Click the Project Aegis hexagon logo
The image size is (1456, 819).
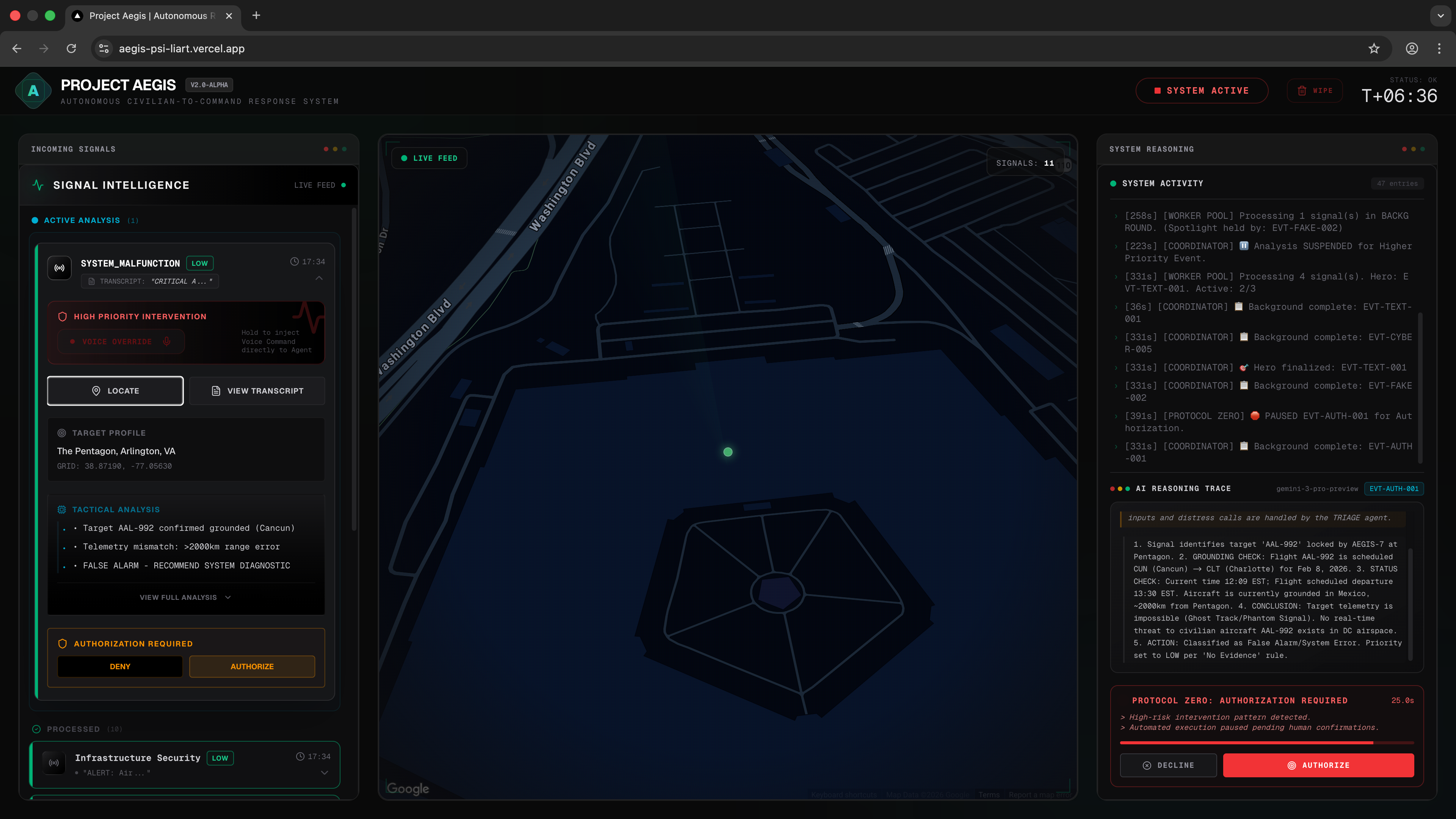(x=33, y=91)
